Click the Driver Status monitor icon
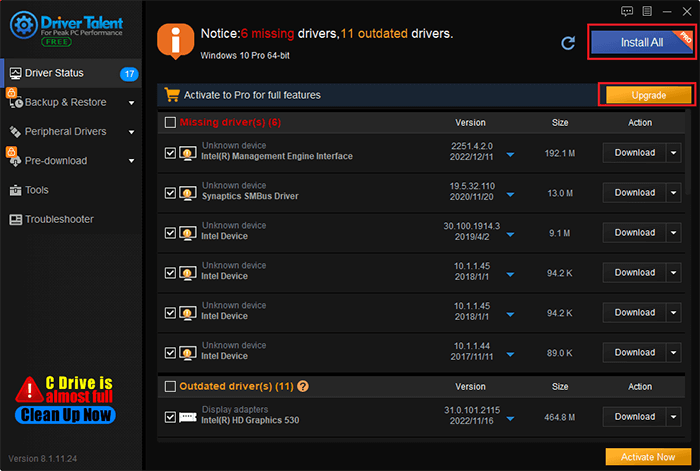The height and width of the screenshot is (471, 700). click(x=16, y=73)
